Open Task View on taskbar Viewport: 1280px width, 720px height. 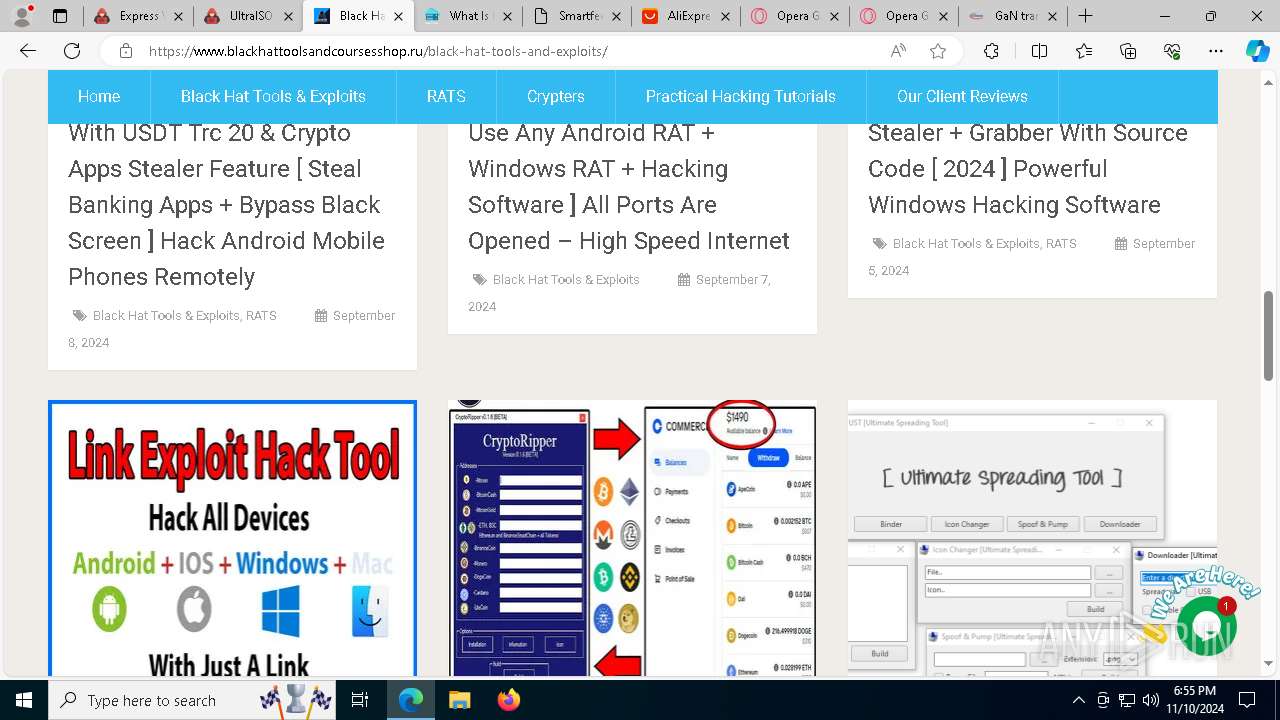(x=360, y=700)
